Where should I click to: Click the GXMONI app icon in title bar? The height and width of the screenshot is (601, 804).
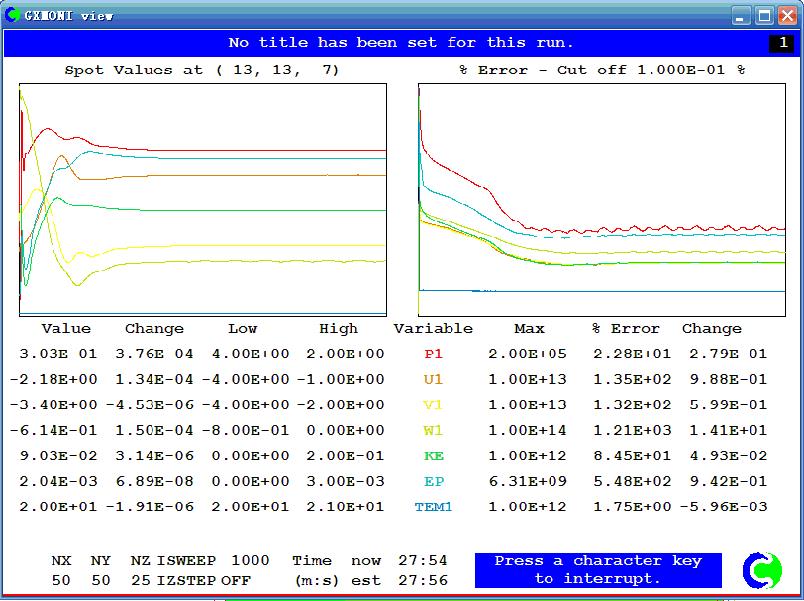[x=12, y=15]
